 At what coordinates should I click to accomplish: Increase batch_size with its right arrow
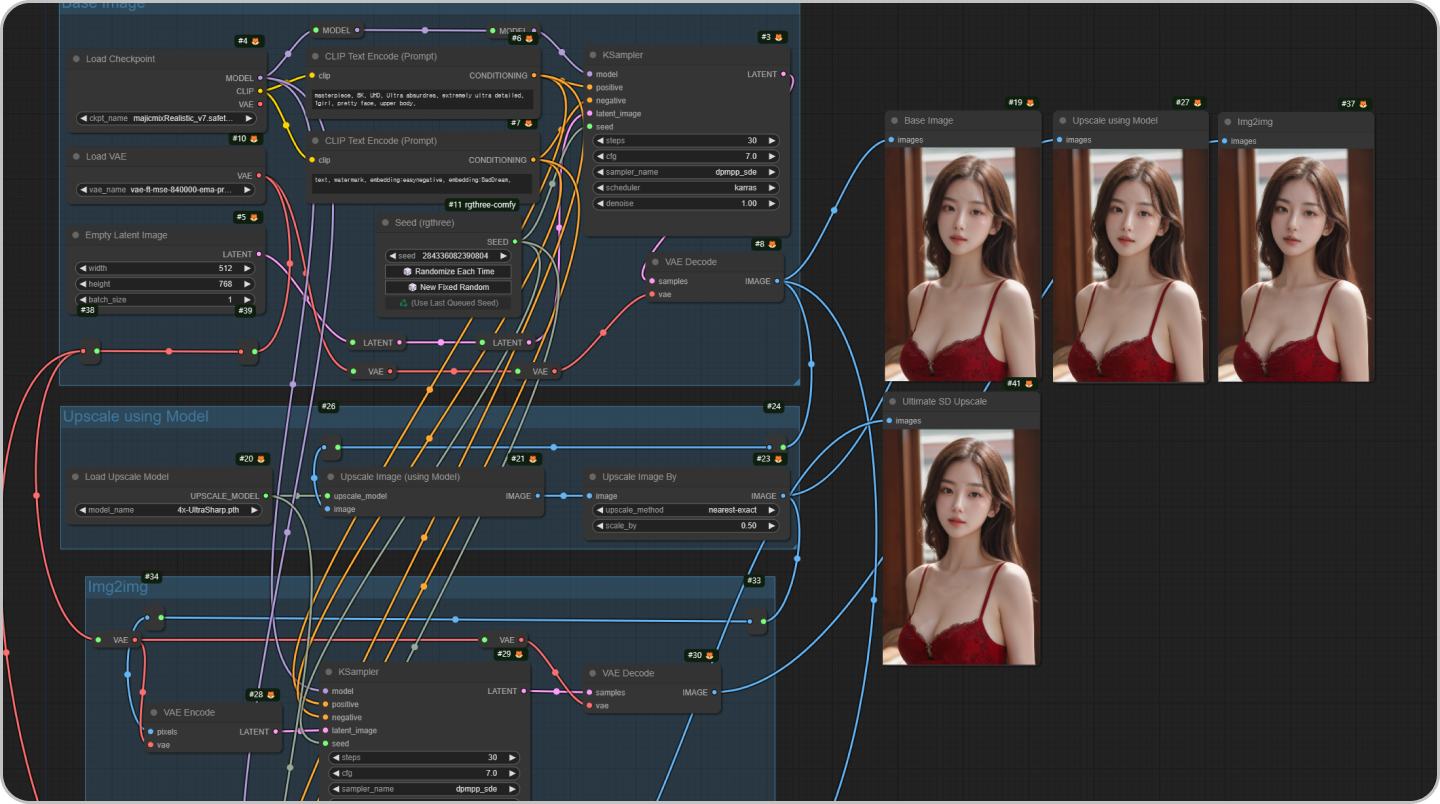[x=250, y=300]
